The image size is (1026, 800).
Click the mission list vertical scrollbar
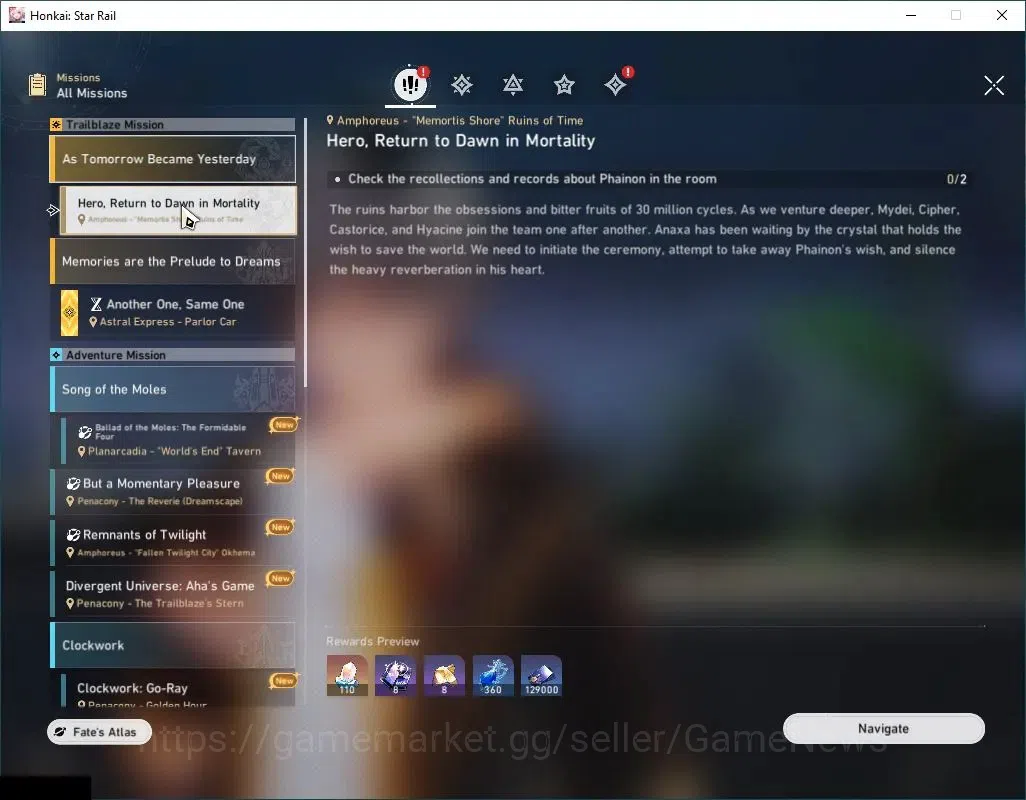tap(305, 252)
